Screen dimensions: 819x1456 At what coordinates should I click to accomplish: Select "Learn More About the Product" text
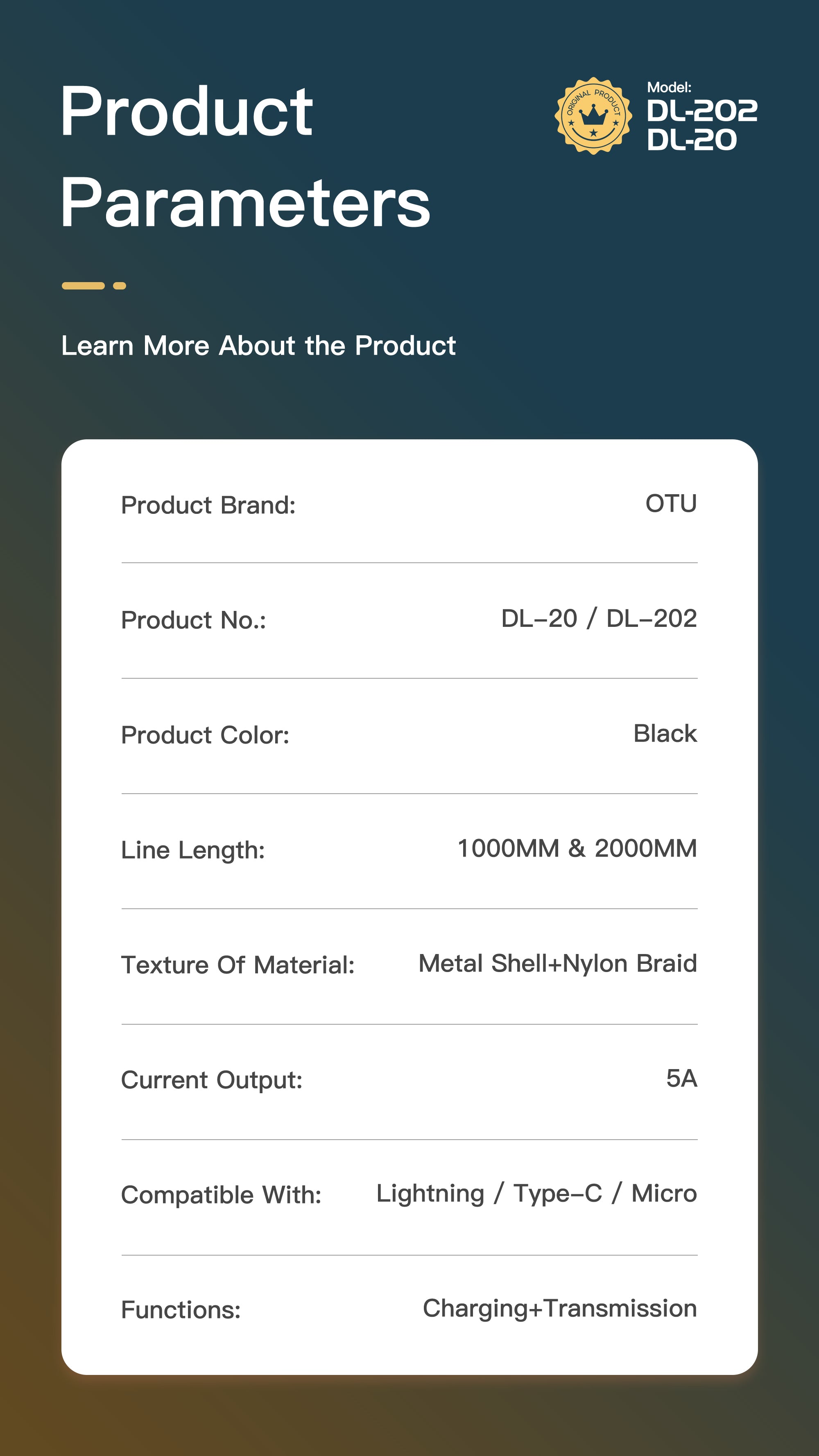click(258, 345)
